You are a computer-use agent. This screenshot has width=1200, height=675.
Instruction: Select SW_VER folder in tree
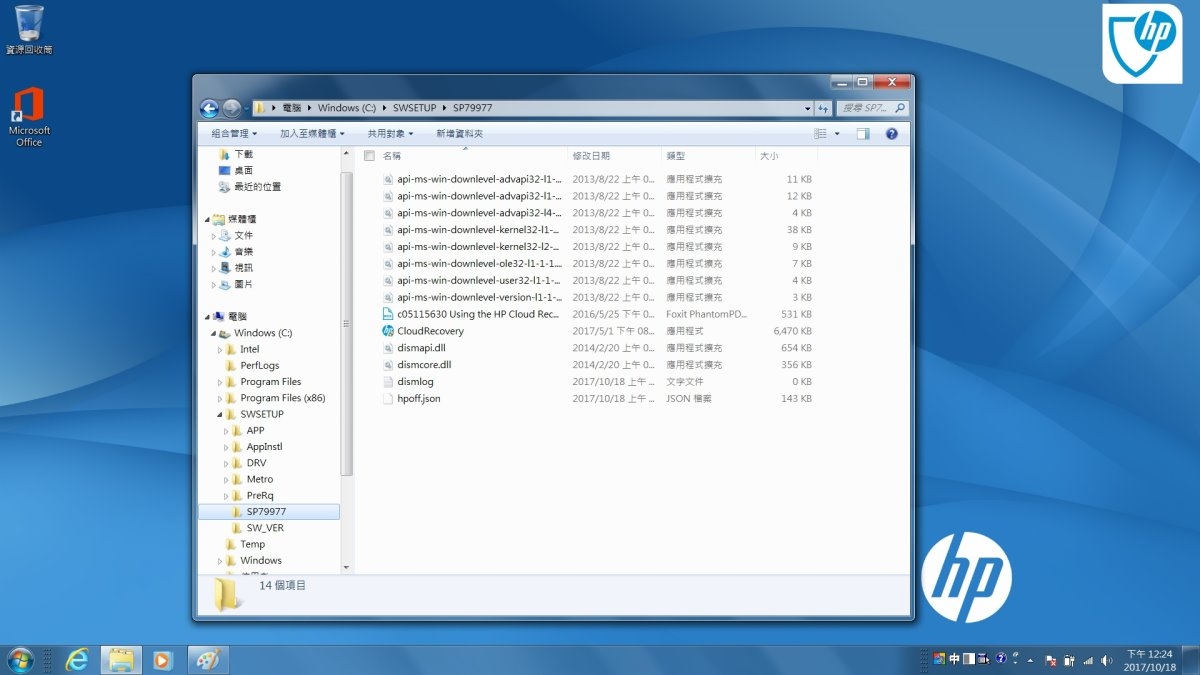pos(265,528)
